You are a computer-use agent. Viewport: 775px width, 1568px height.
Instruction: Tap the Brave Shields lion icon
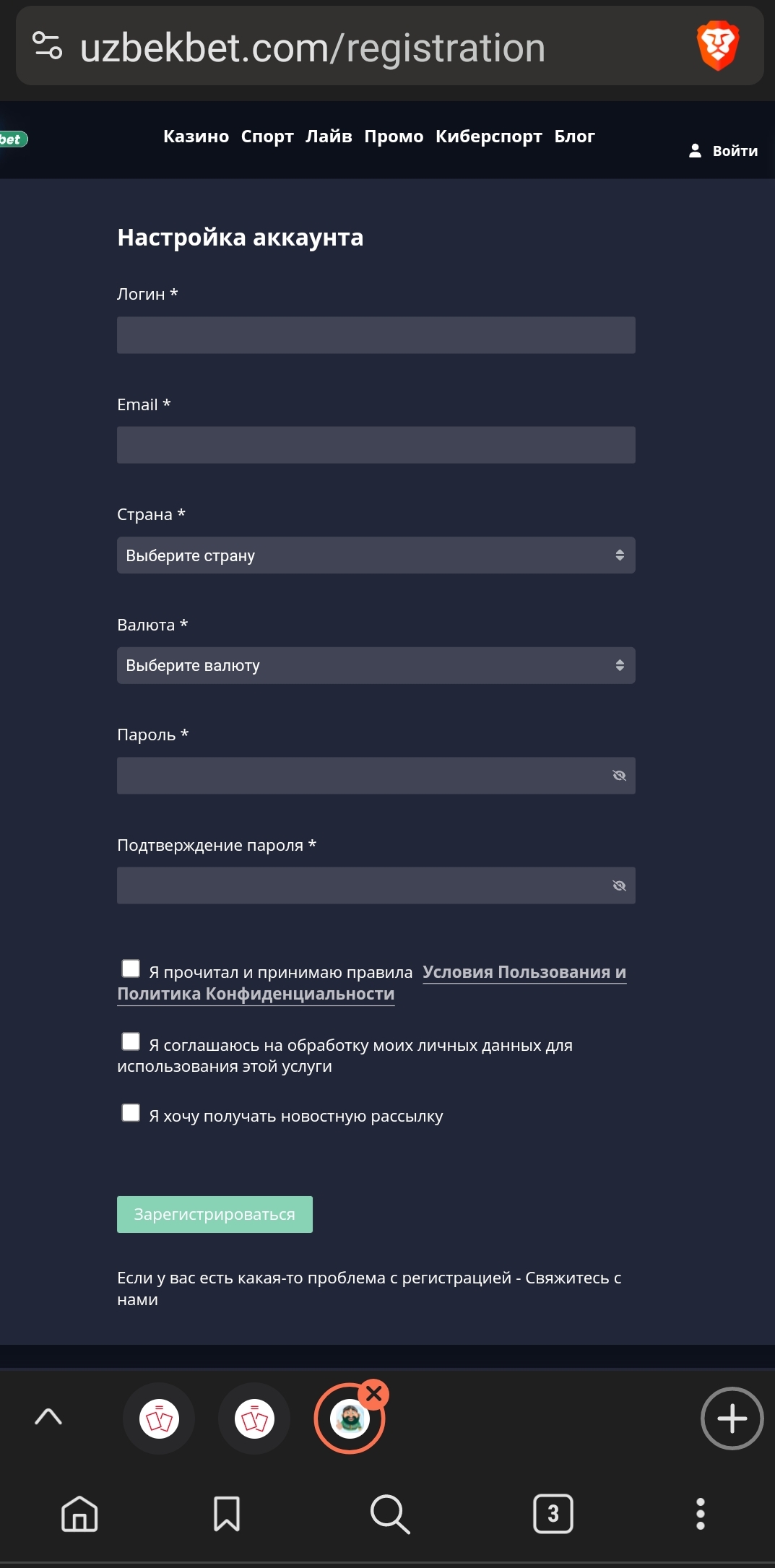pyautogui.click(x=717, y=46)
